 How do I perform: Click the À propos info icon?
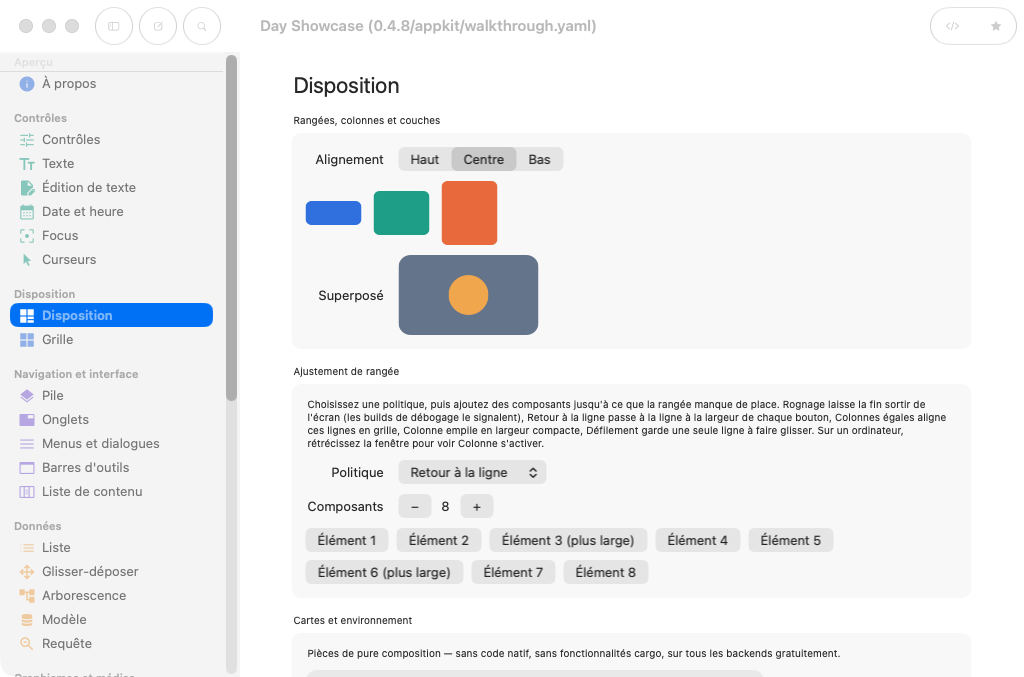pos(27,84)
